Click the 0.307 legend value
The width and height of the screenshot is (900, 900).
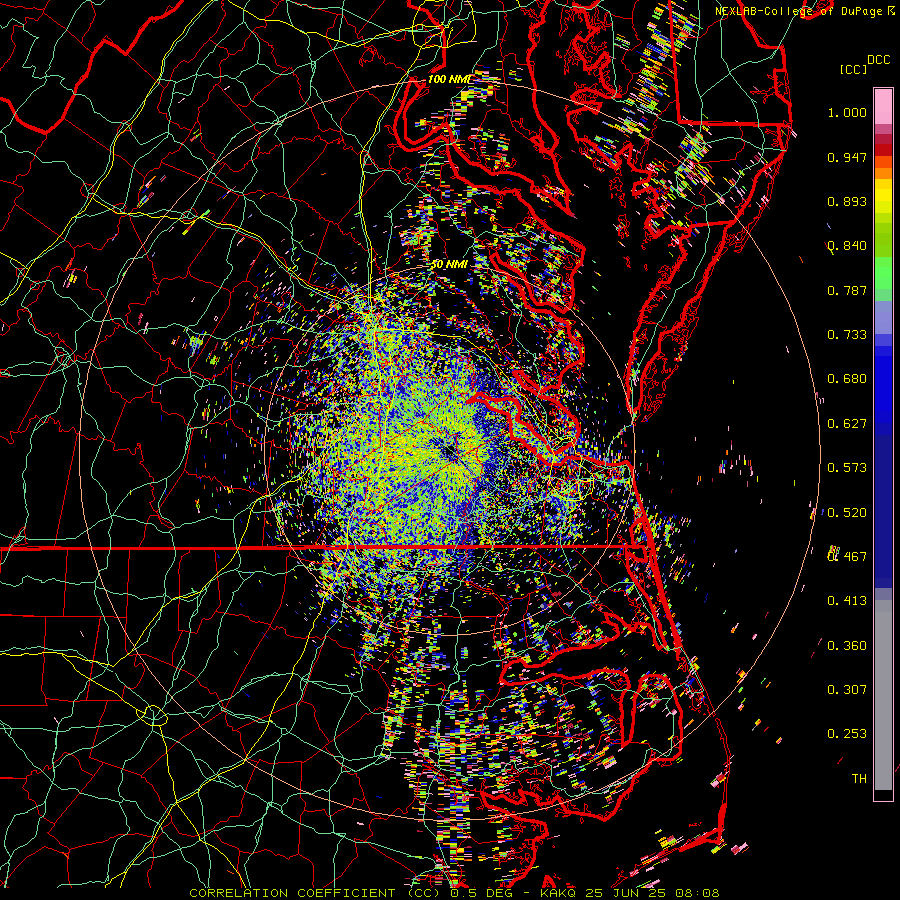pos(847,690)
